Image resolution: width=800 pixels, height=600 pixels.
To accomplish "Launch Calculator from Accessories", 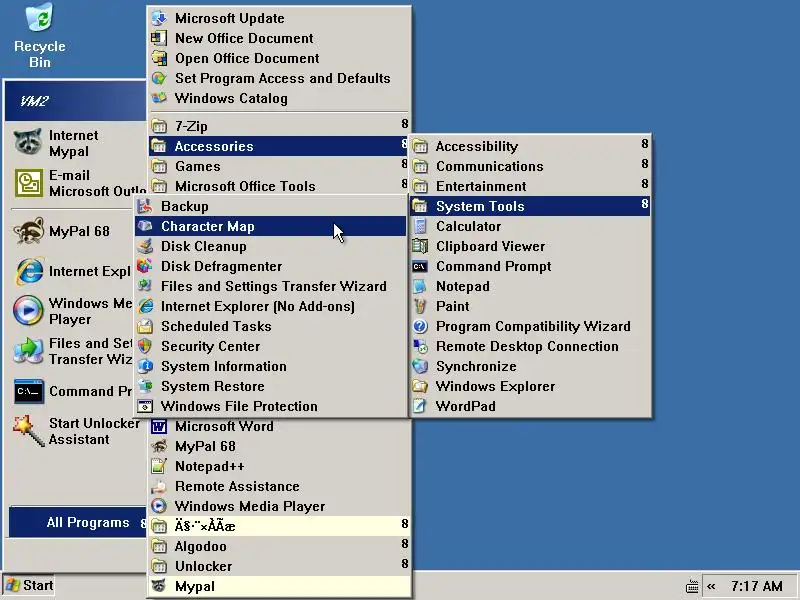I will [530, 226].
